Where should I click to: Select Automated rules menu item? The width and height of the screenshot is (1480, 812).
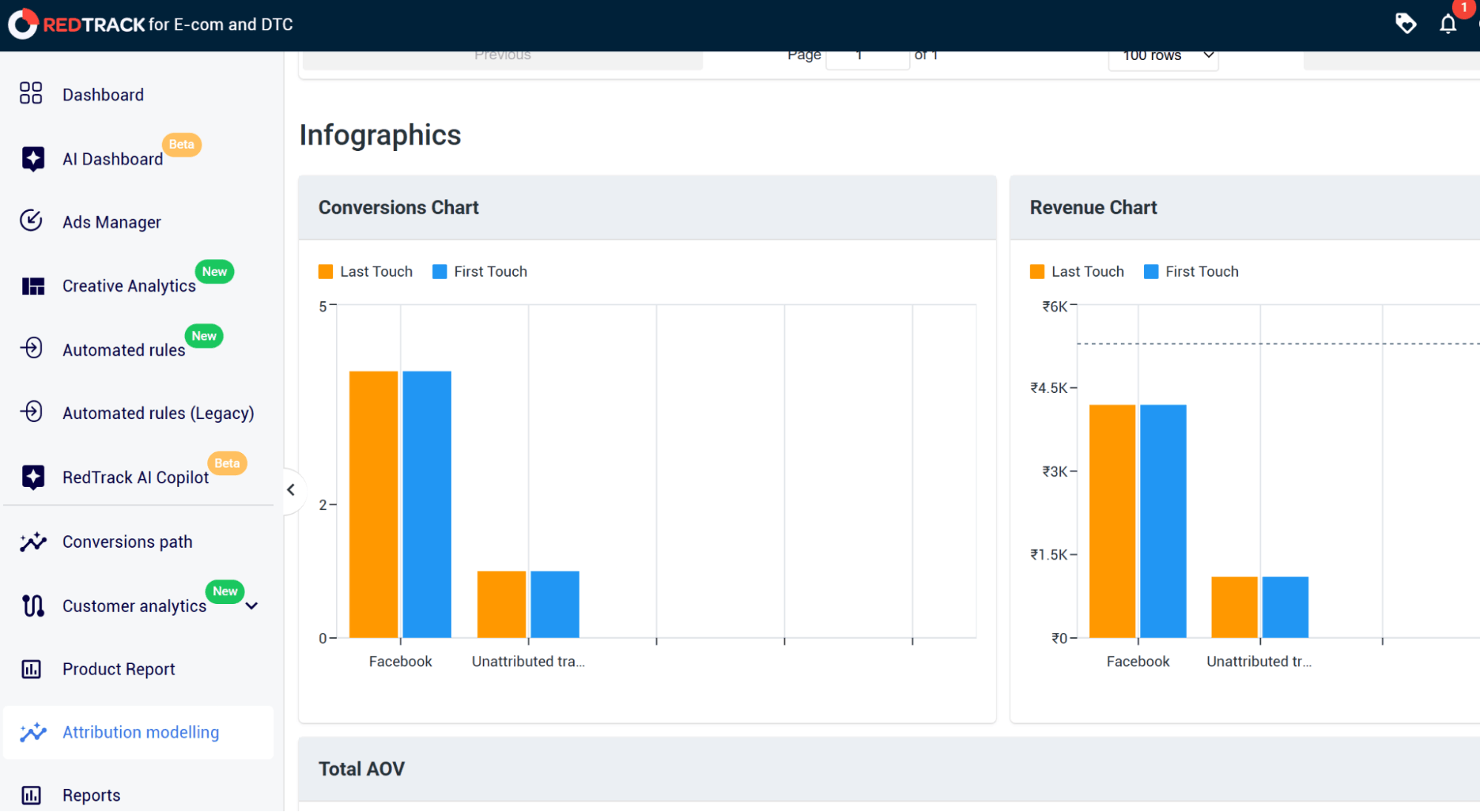[124, 350]
